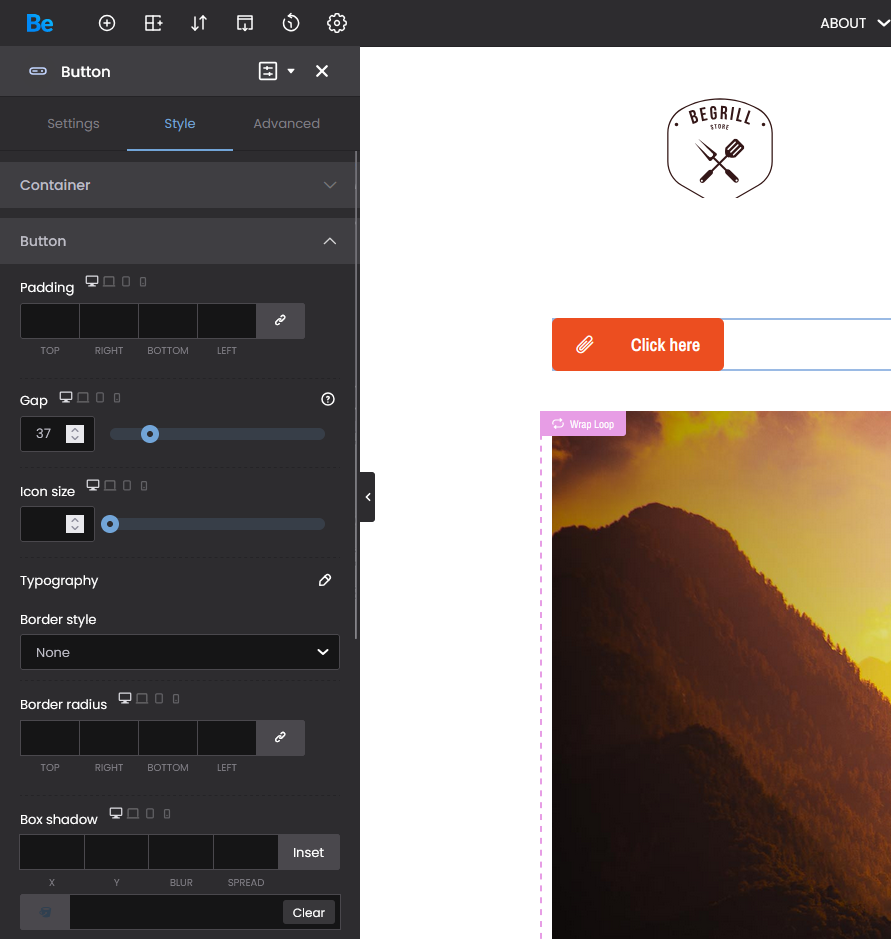Toggle linked Padding values
This screenshot has width=891, height=939.
click(x=281, y=320)
